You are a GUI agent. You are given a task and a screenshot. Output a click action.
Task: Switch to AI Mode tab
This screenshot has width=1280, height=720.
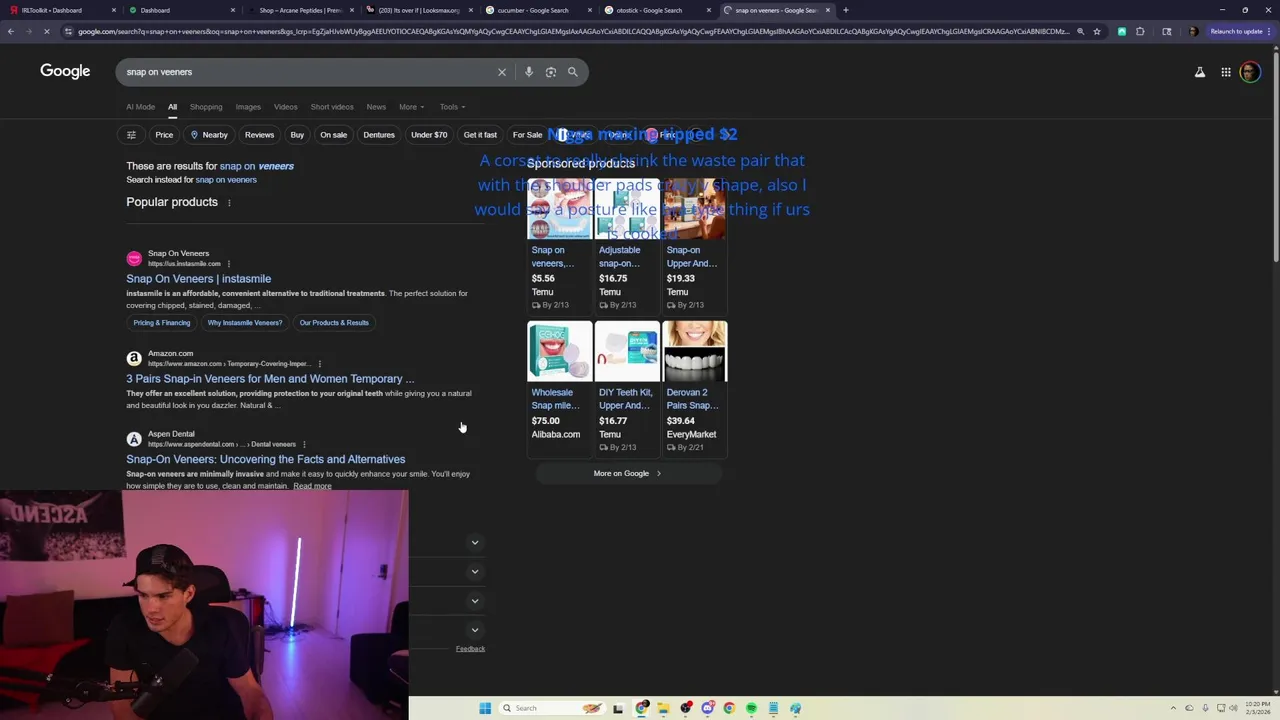pyautogui.click(x=141, y=107)
